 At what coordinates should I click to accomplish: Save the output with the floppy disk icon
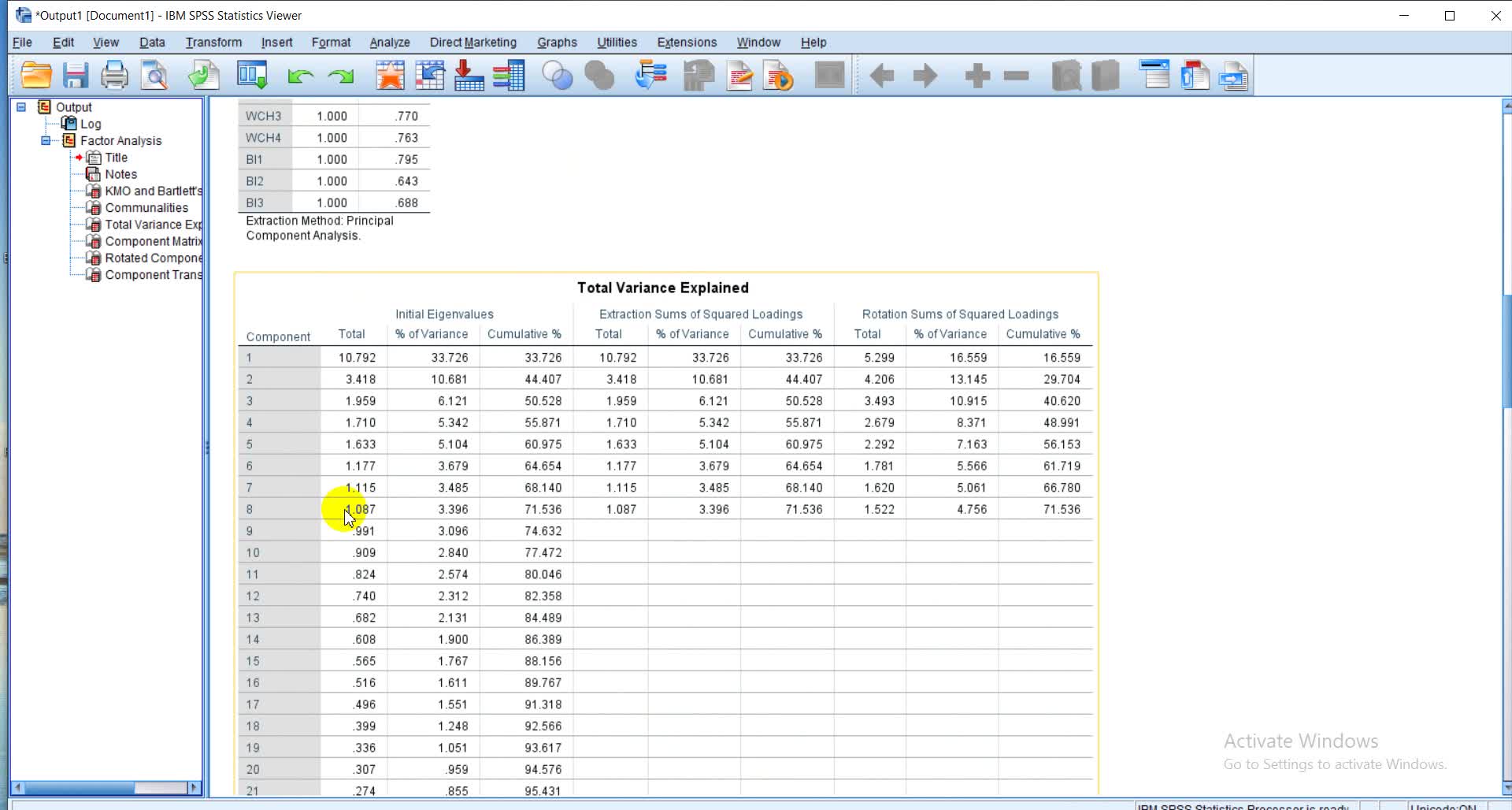76,76
